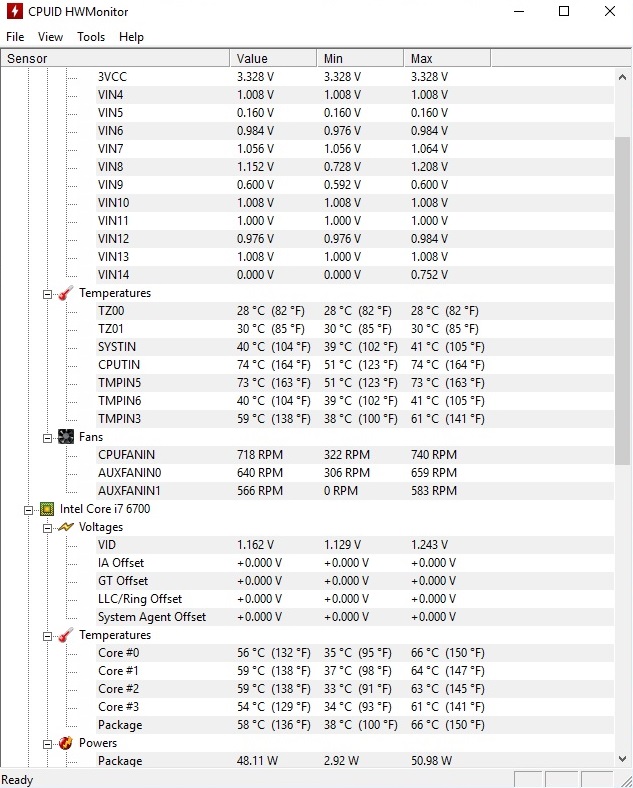Maximize the HWMonitor window

point(564,11)
